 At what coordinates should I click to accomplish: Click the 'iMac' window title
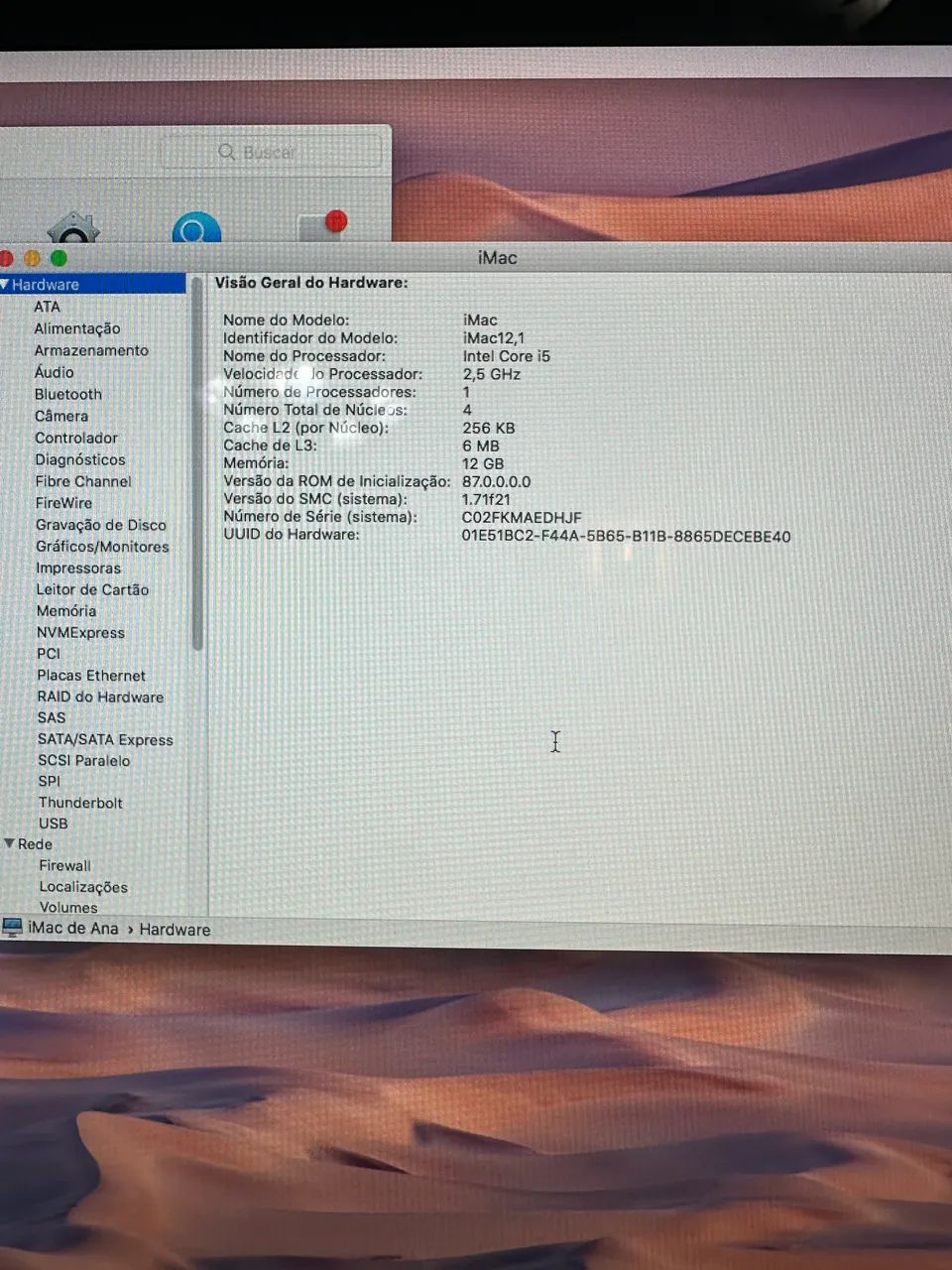(498, 258)
